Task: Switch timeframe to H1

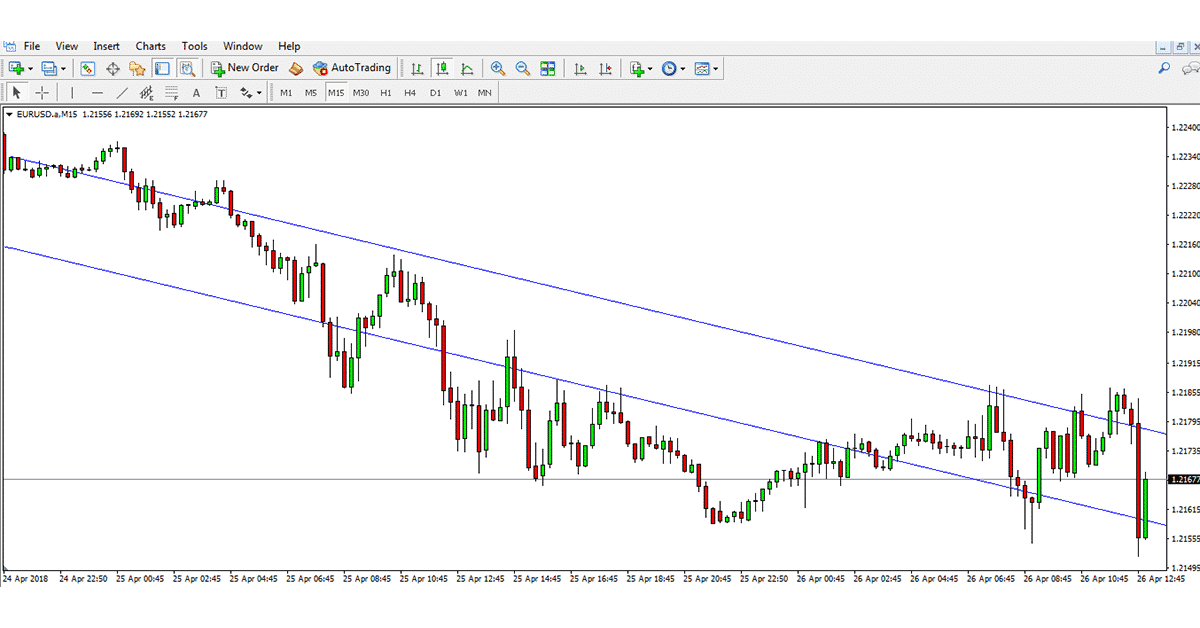Action: tap(385, 92)
